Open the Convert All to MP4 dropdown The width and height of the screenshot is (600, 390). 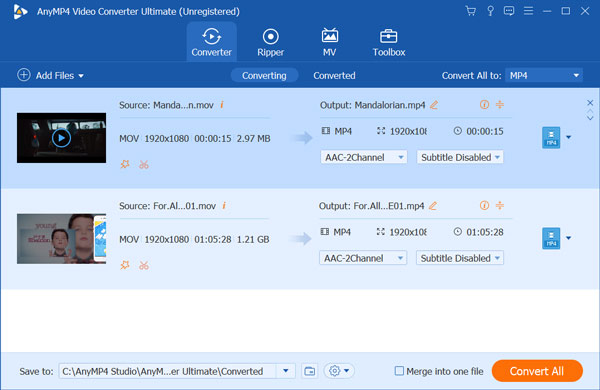click(544, 75)
